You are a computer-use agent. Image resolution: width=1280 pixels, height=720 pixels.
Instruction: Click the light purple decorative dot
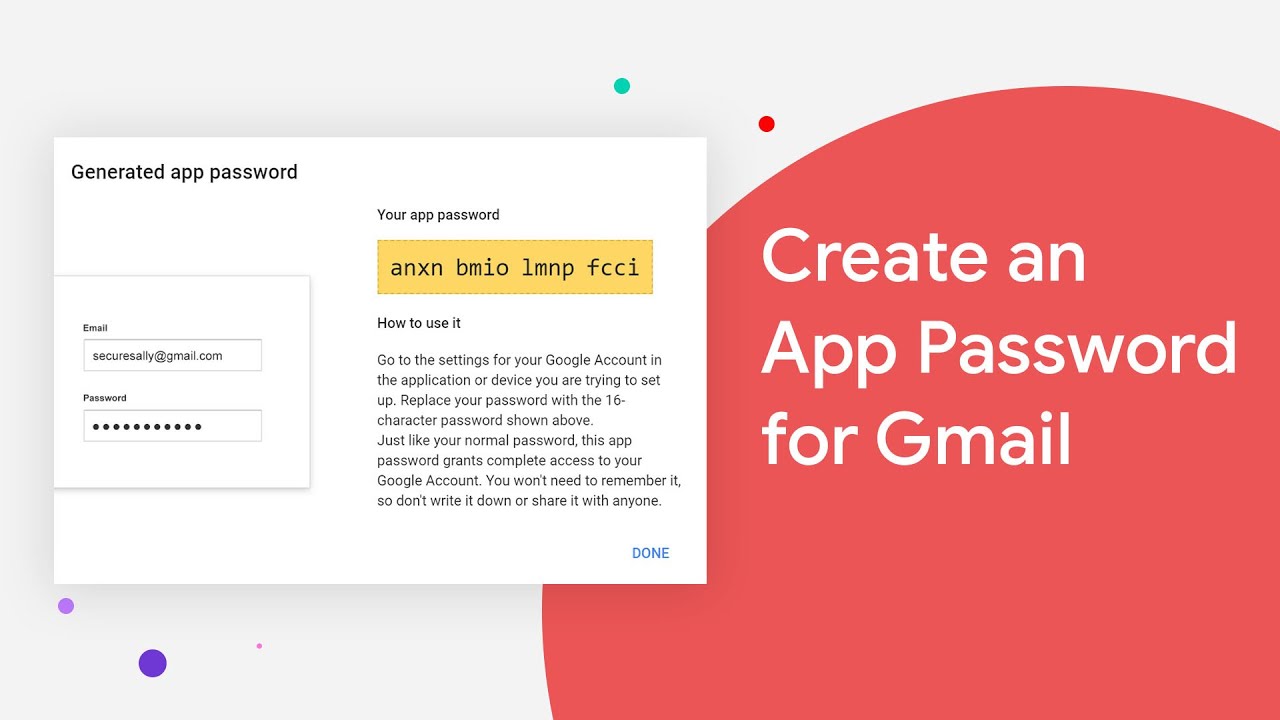[66, 606]
